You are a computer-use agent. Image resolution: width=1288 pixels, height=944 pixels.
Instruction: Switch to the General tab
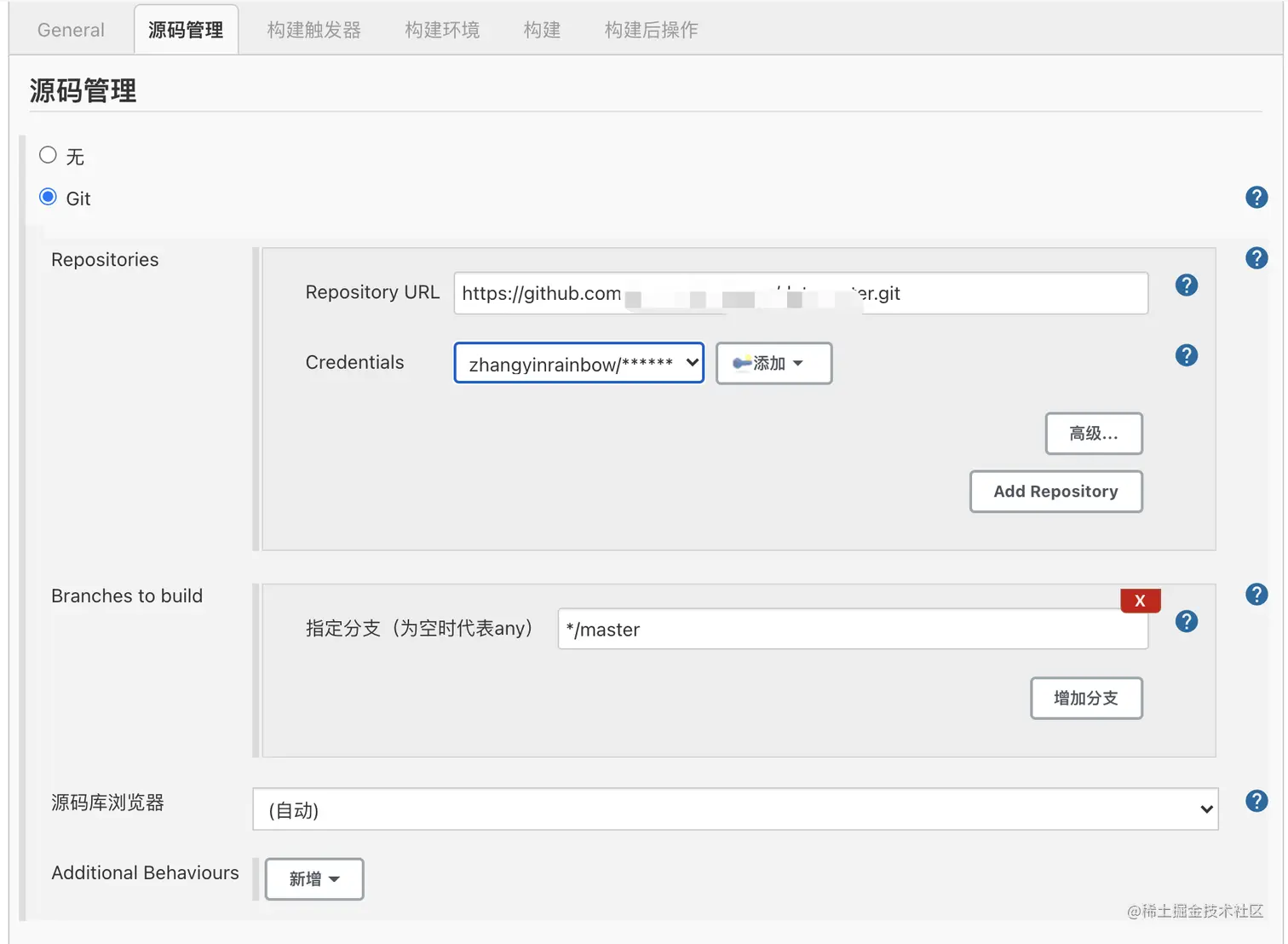coord(71,30)
